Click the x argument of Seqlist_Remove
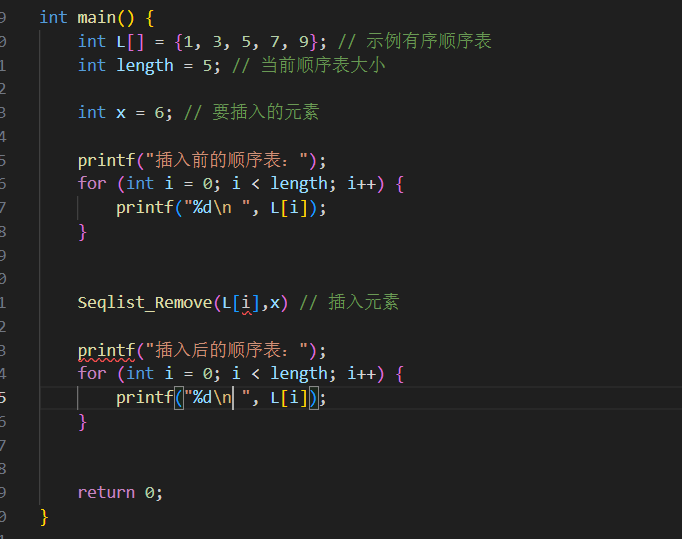The image size is (682, 539). (274, 303)
